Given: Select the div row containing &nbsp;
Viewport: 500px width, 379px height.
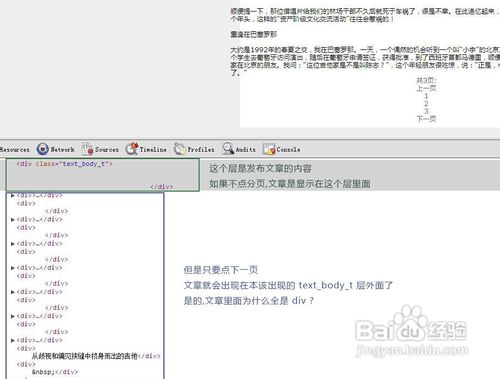Looking at the screenshot, I should tap(47, 368).
